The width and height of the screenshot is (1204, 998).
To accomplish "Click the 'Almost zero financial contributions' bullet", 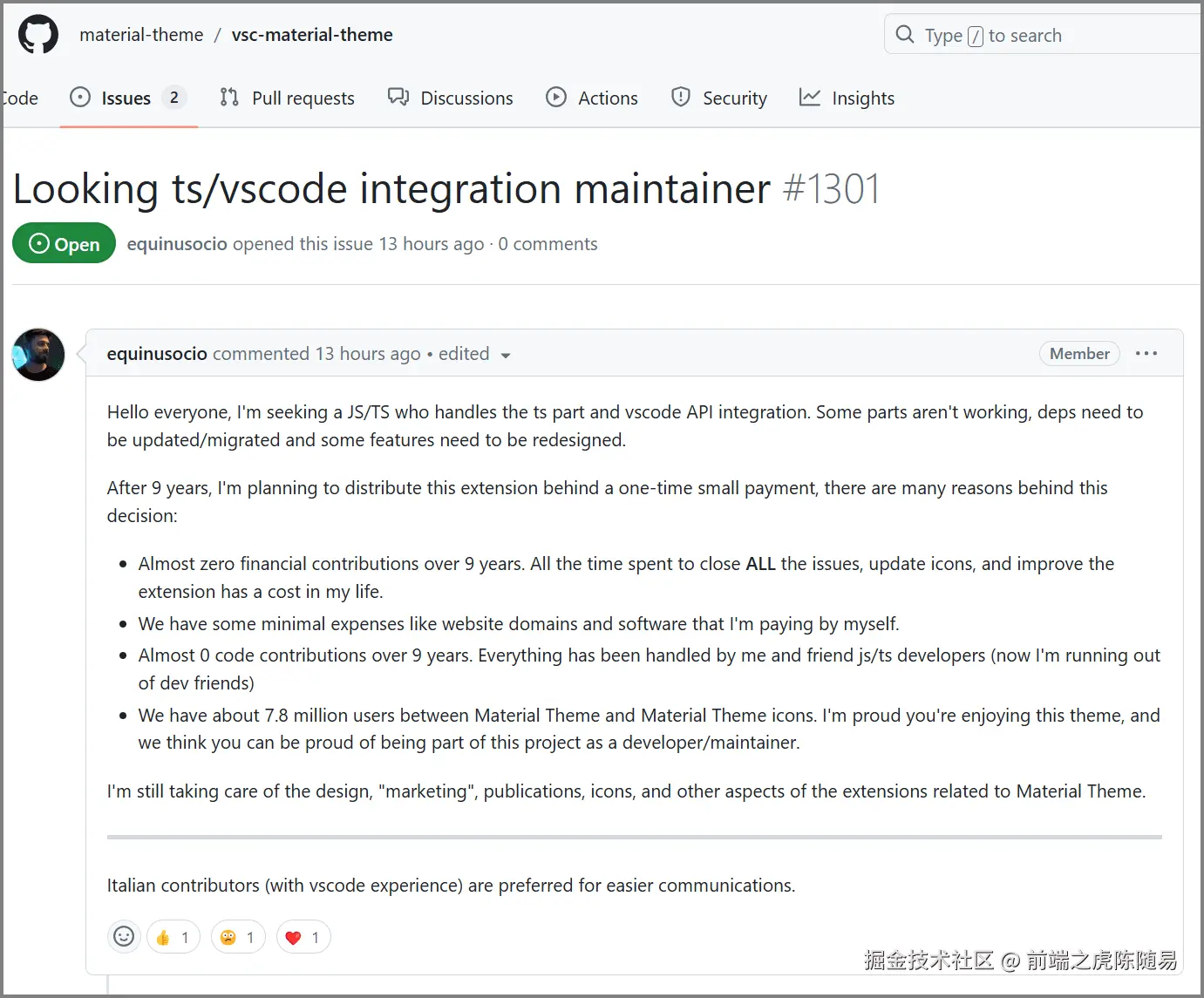I will pyautogui.click(x=626, y=578).
